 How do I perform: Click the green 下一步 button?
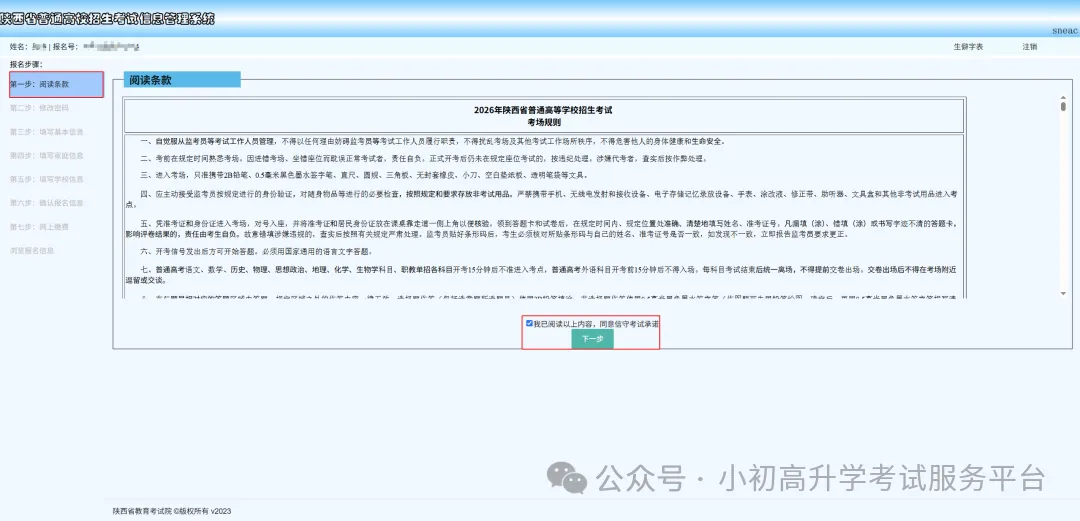pyautogui.click(x=592, y=339)
